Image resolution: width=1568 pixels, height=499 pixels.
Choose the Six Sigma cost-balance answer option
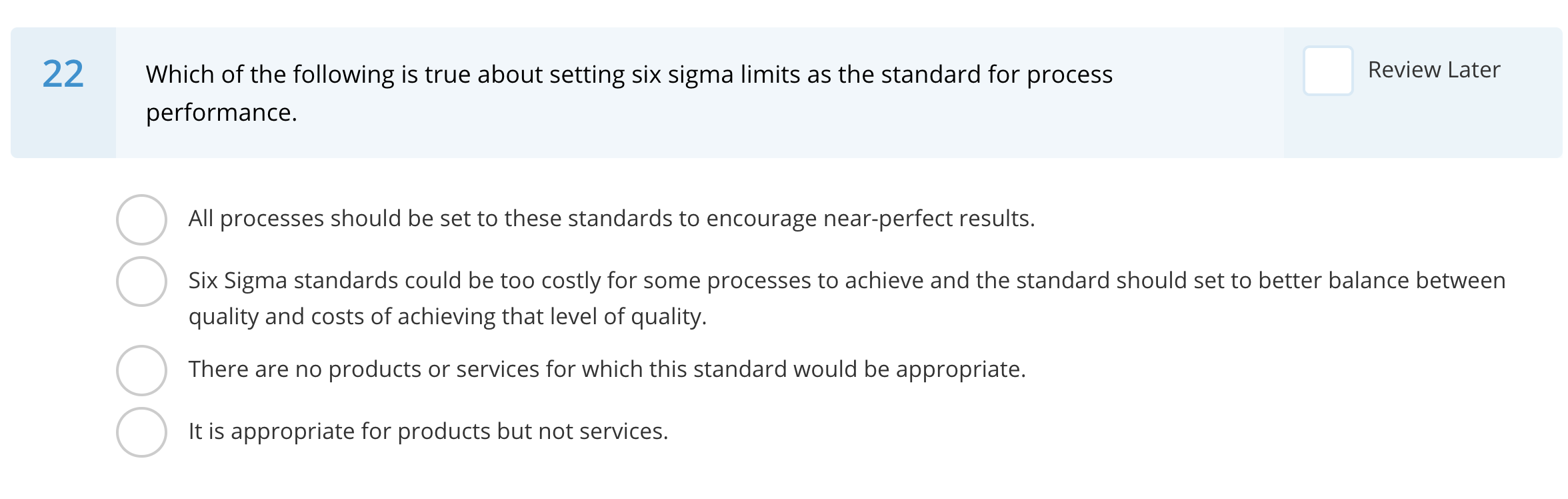pos(142,280)
